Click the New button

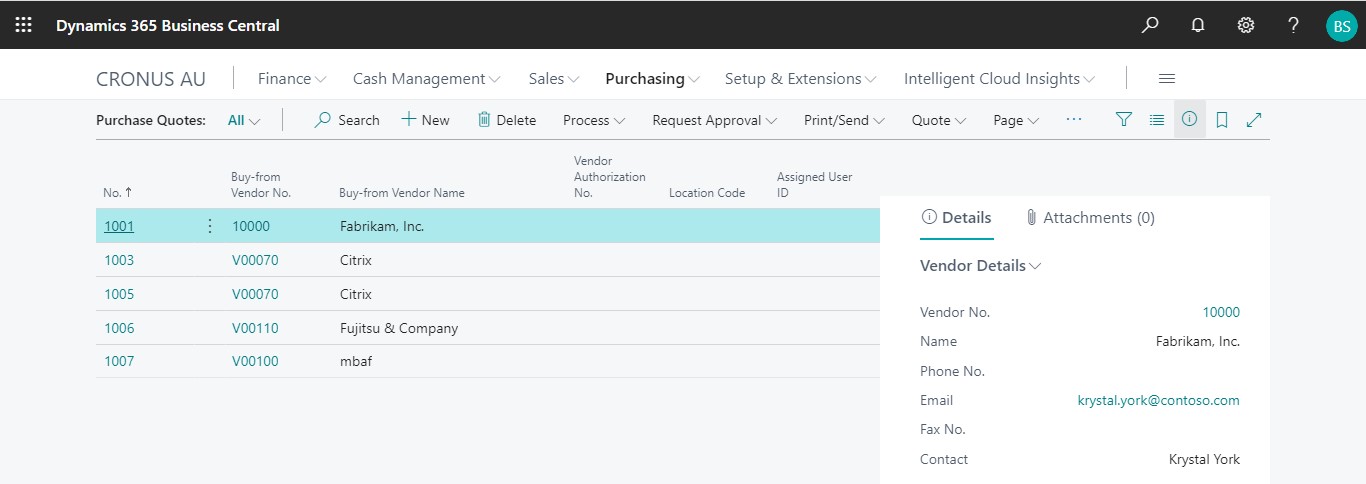(426, 120)
